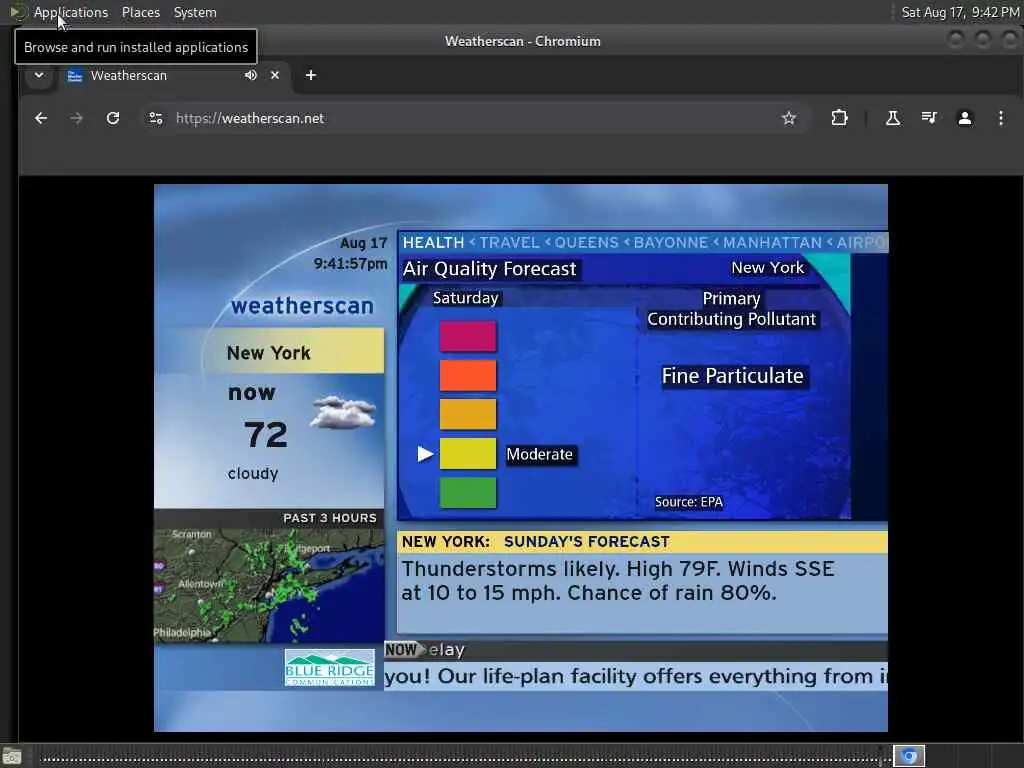Click the Source: EPA text
This screenshot has width=1024, height=768.
689,502
